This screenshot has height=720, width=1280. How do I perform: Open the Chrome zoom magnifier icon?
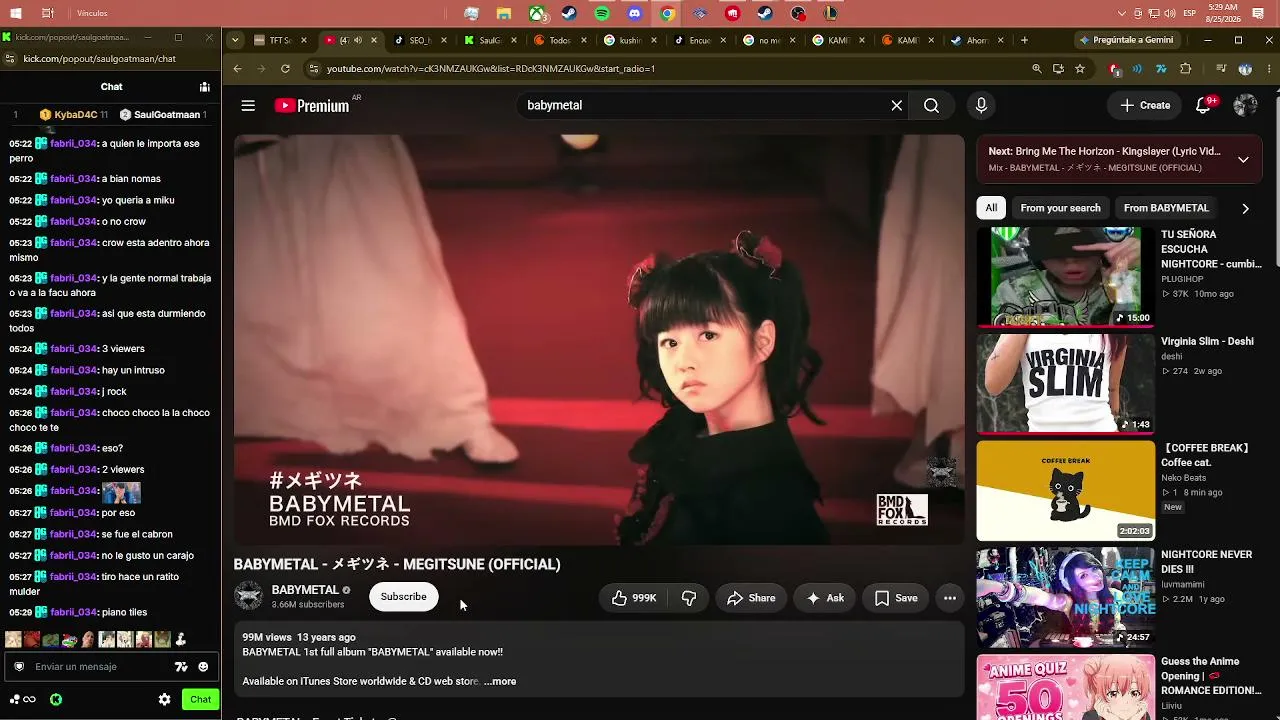[x=1037, y=69]
